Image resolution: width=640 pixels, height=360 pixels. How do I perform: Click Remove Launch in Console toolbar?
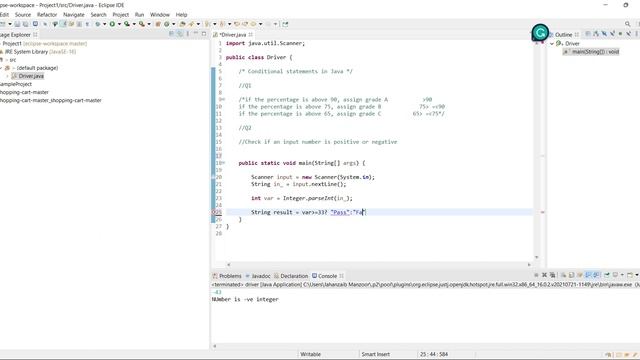[x=544, y=275]
